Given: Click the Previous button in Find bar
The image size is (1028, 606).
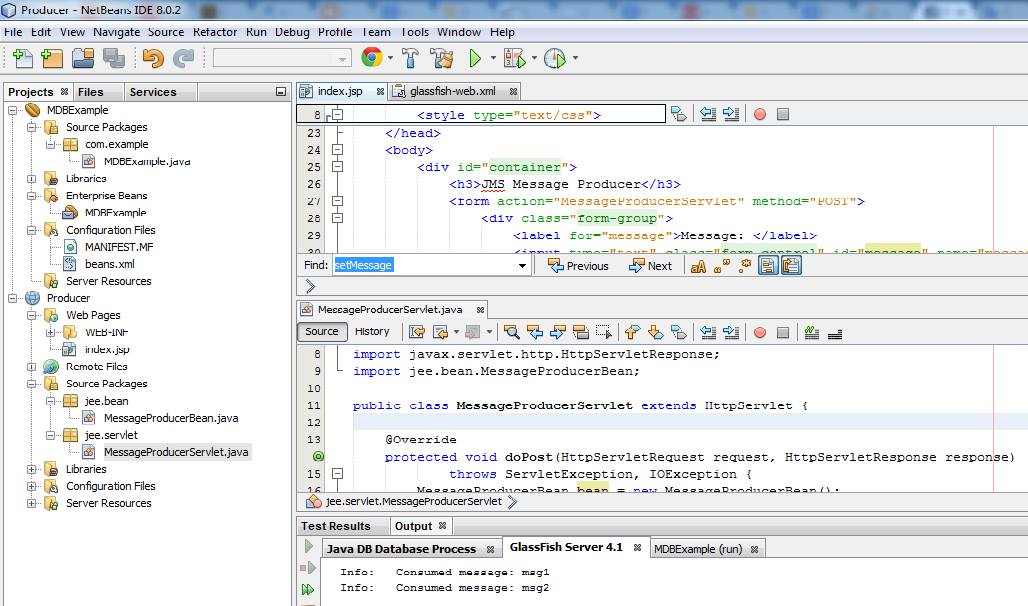Looking at the screenshot, I should tap(578, 266).
